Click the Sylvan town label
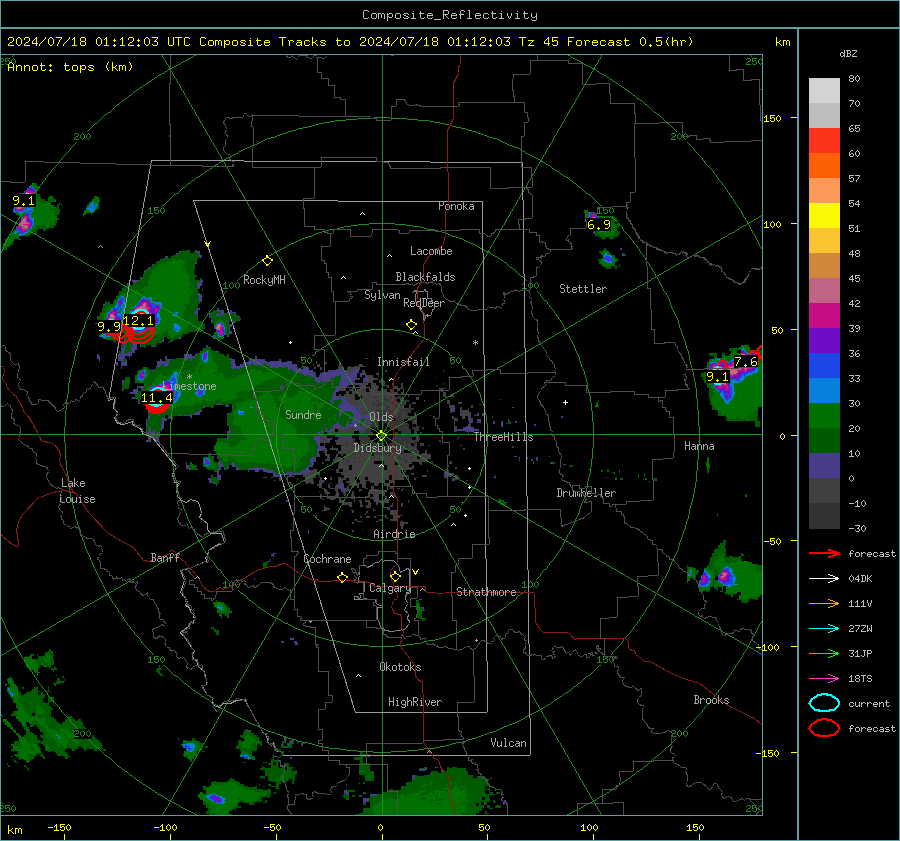The height and width of the screenshot is (841, 900). click(x=382, y=295)
